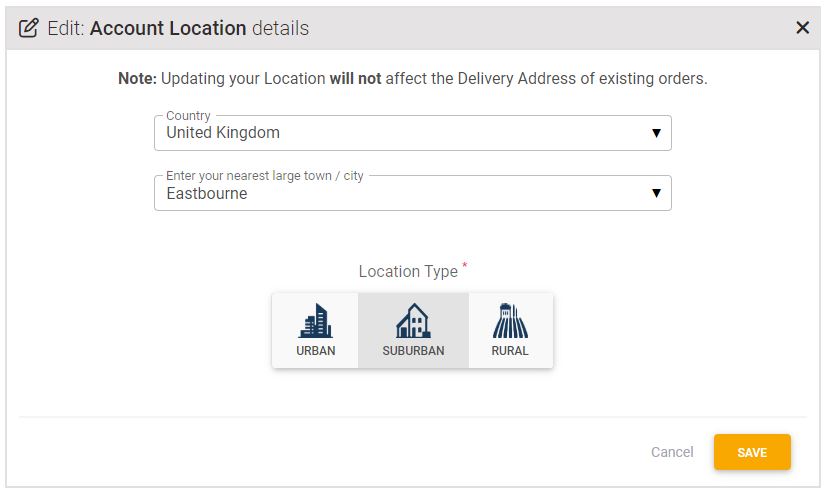Open the Eastbourne town selector
Image resolution: width=827 pixels, height=494 pixels.
[412, 193]
